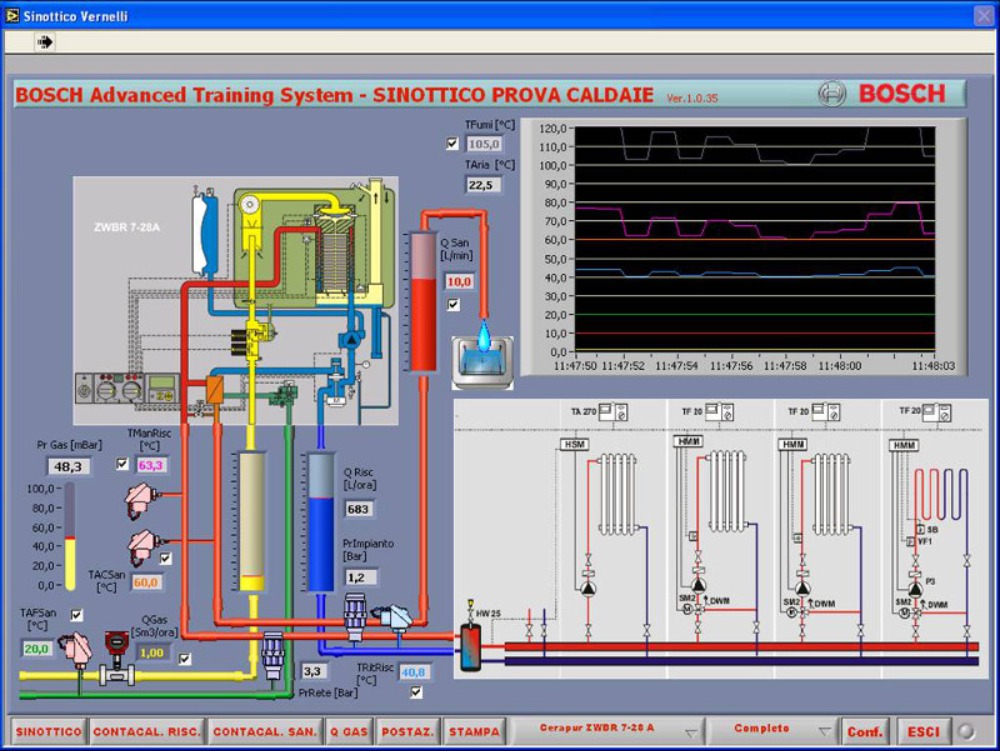
Task: Open the POSTAZ. view
Action: coord(408,731)
